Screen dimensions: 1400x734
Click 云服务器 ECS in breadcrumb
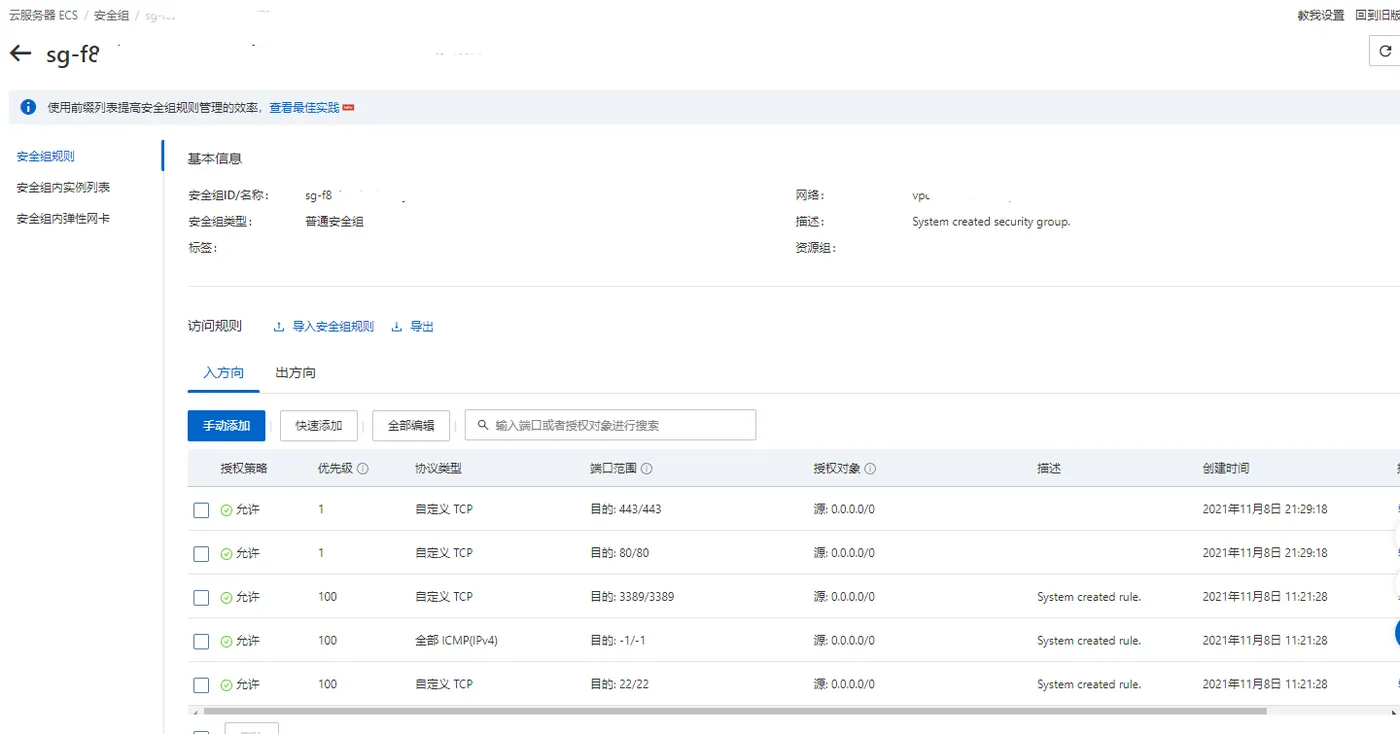pyautogui.click(x=43, y=16)
